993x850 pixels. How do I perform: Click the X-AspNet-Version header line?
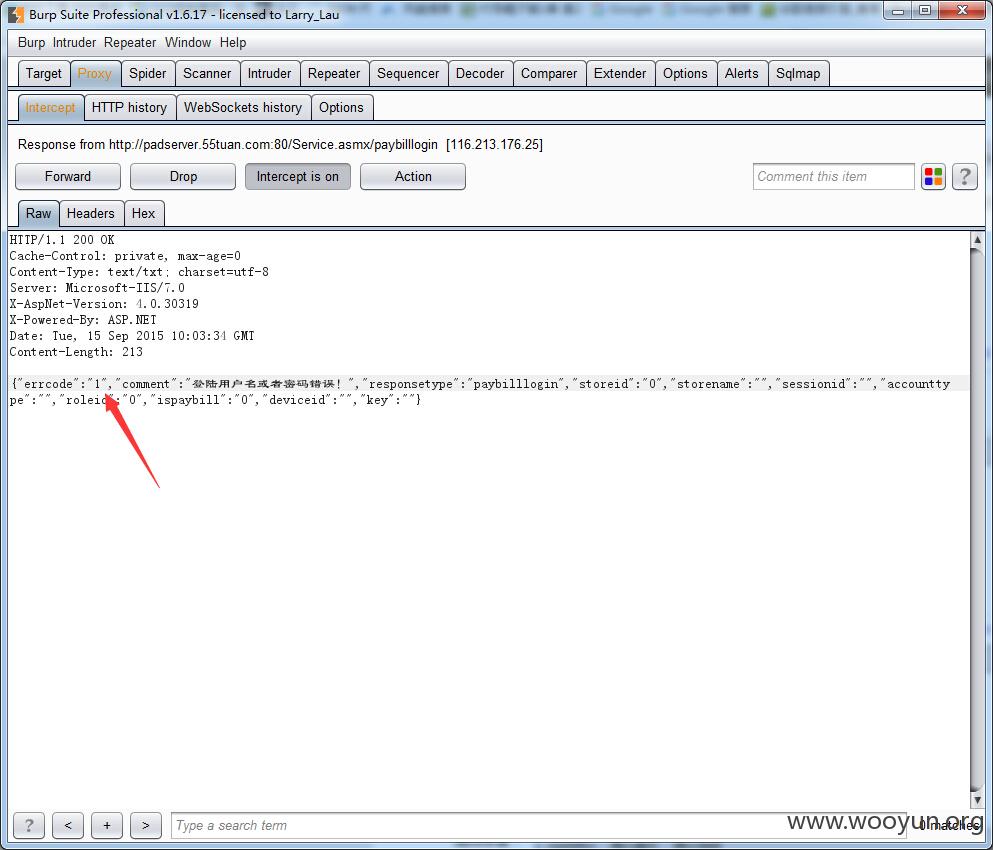[104, 304]
